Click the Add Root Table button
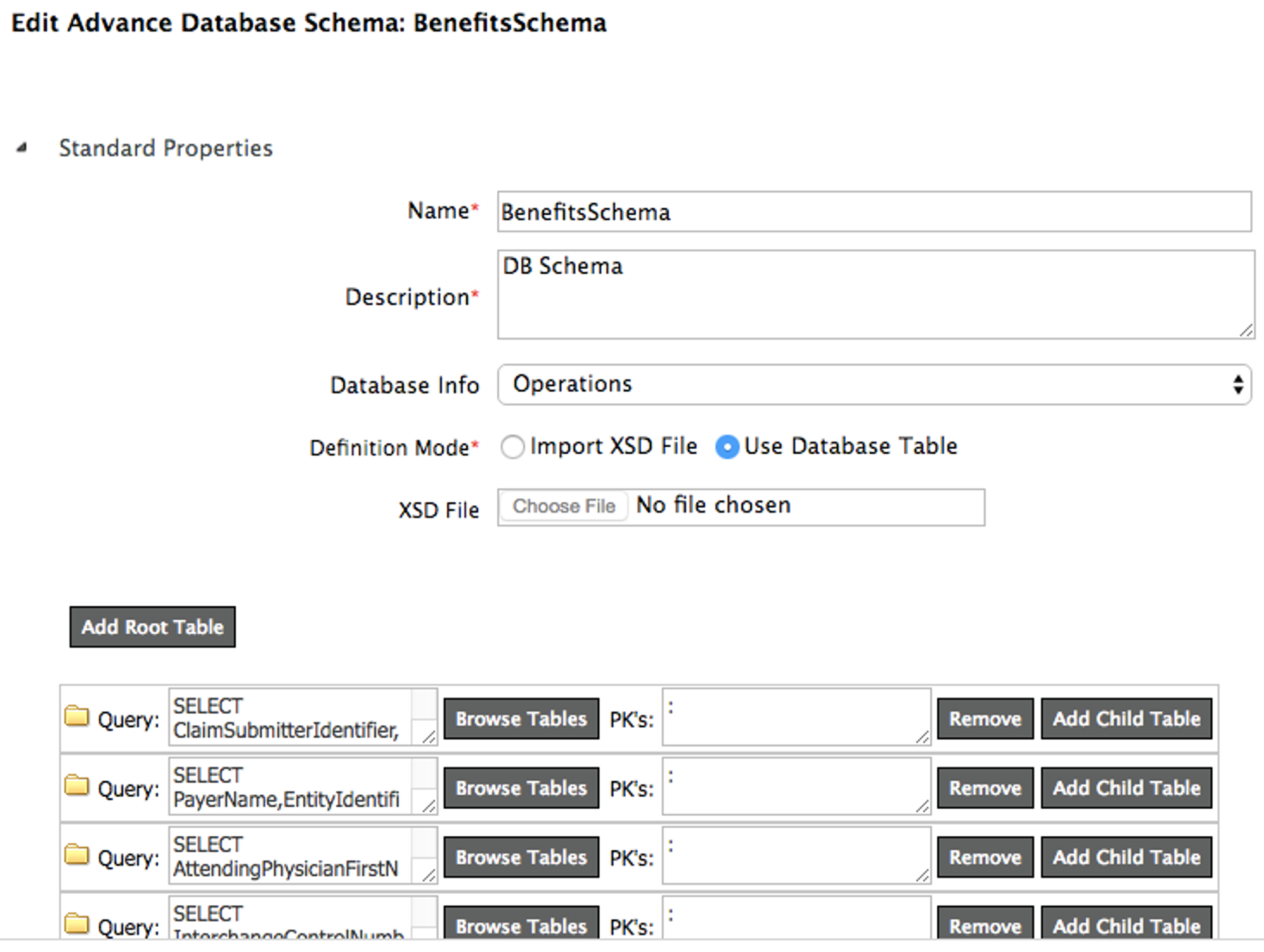The width and height of the screenshot is (1264, 952). point(152,627)
